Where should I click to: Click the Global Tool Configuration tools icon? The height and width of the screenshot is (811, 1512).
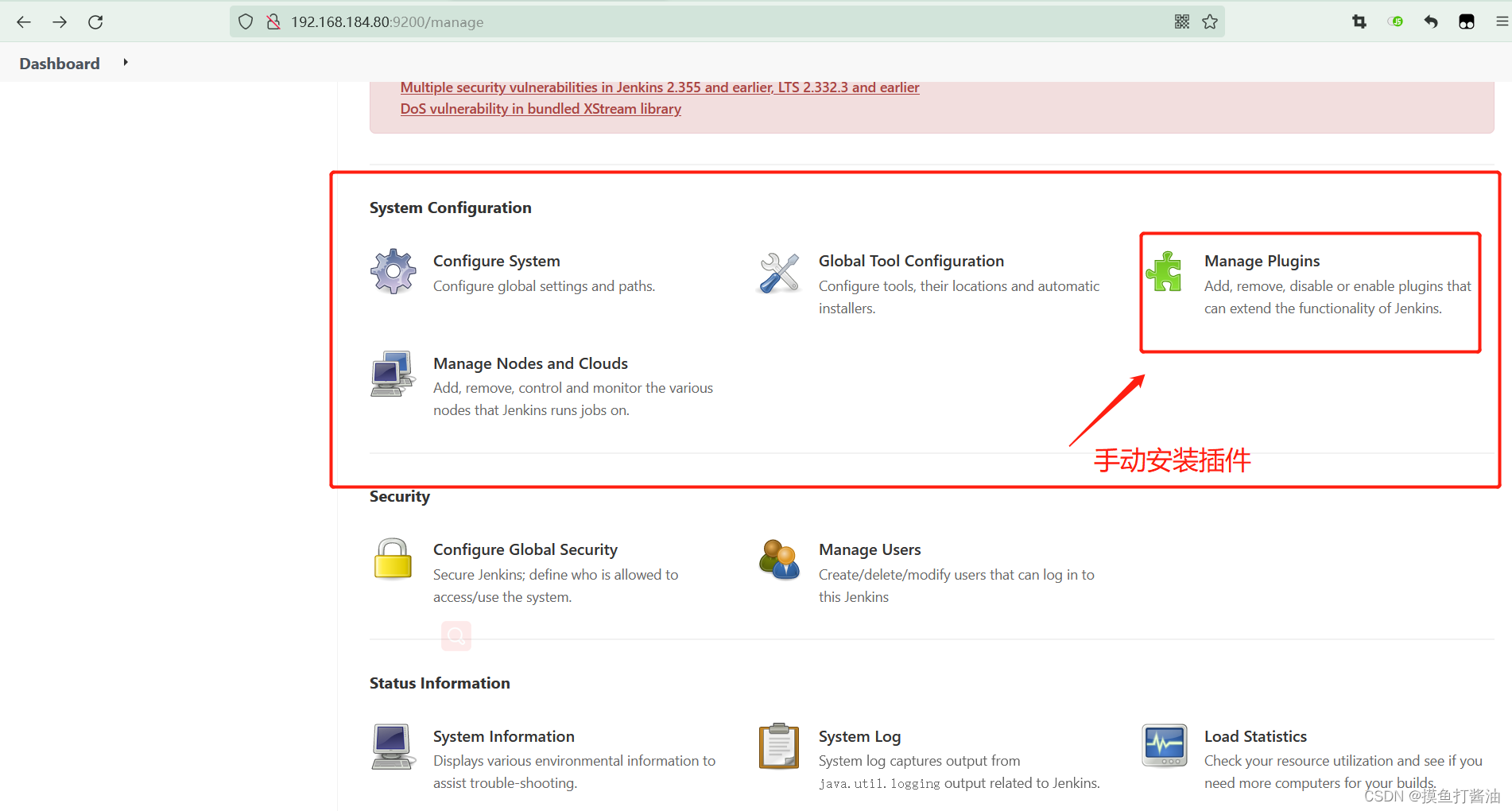(x=779, y=273)
